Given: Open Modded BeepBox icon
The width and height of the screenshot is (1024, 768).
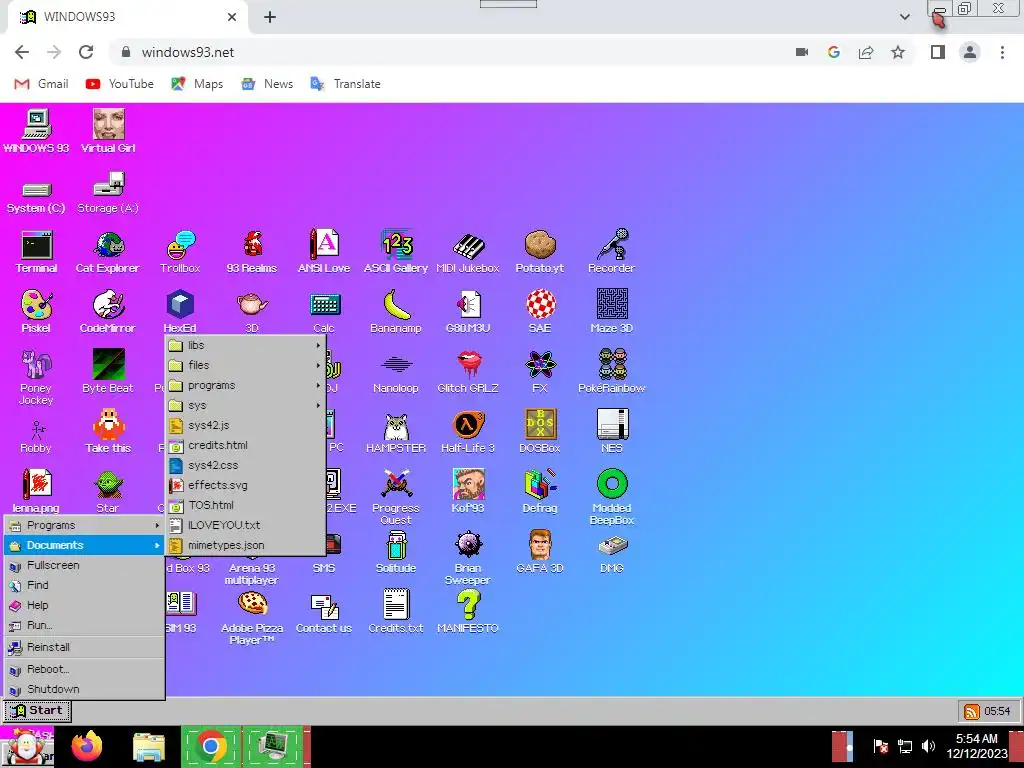Looking at the screenshot, I should click(612, 498).
